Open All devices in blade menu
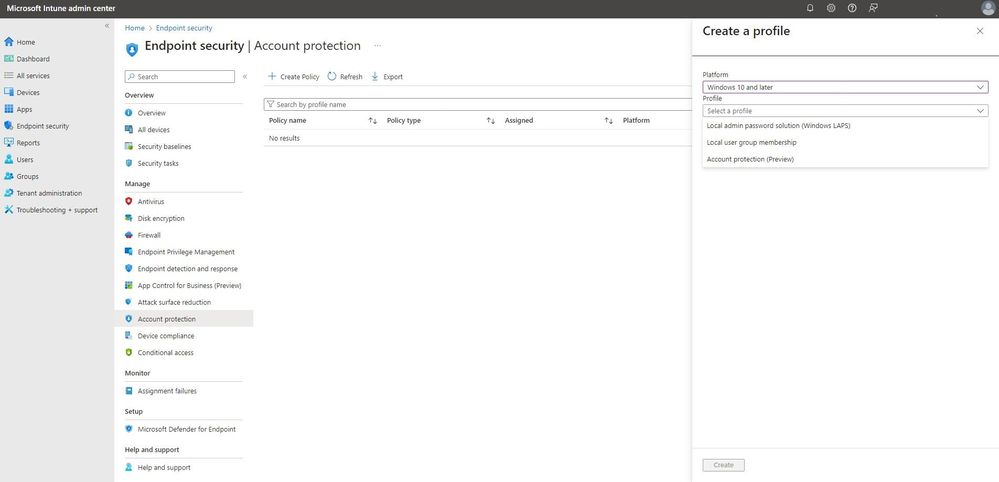Screen dimensions: 999x482 (154, 130)
